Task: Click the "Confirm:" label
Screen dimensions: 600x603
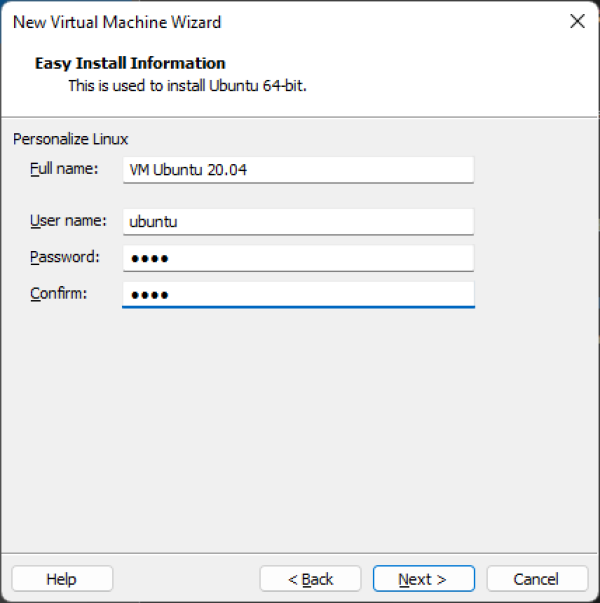Action: [59, 293]
